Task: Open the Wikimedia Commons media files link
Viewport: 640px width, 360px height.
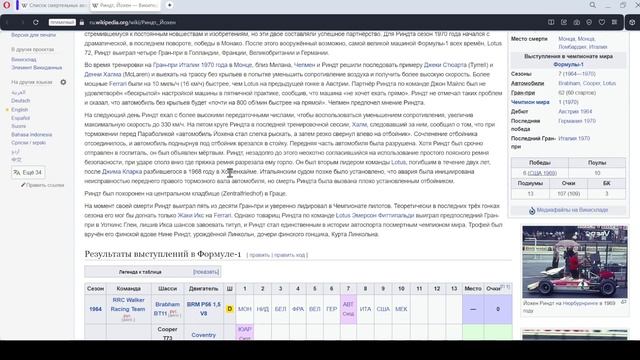Action: 572,210
